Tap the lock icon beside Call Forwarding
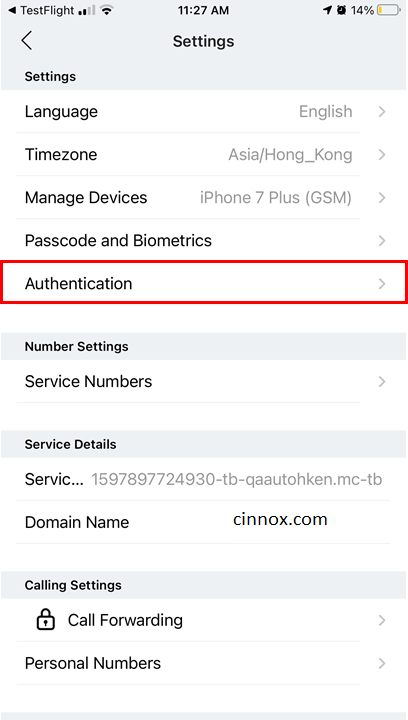The image size is (408, 720). [x=45, y=620]
